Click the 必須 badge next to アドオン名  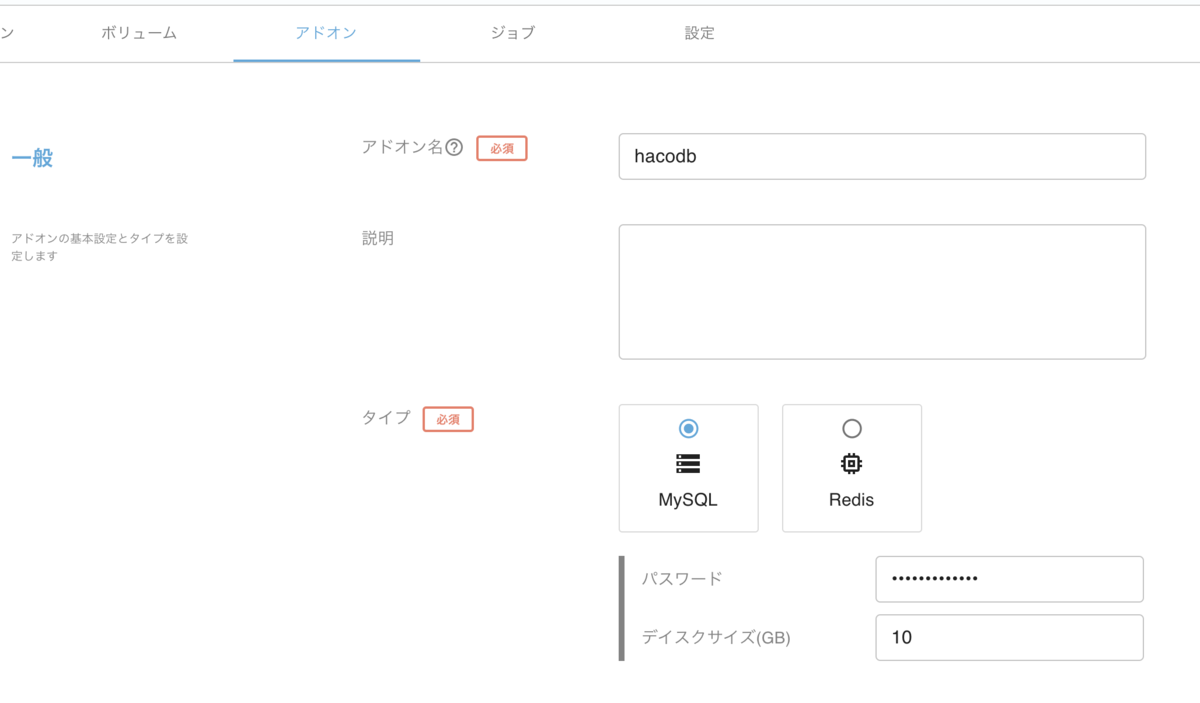[x=502, y=148]
